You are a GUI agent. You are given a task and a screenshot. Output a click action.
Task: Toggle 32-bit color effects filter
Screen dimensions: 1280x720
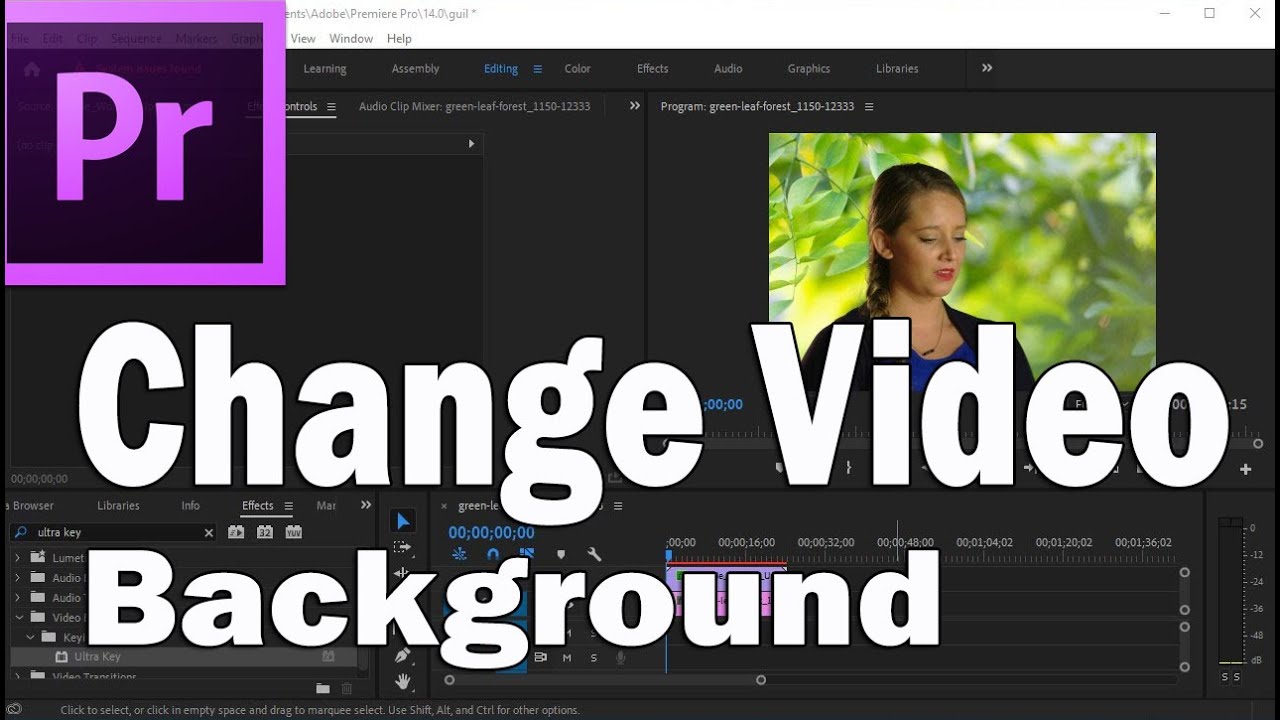pyautogui.click(x=265, y=532)
